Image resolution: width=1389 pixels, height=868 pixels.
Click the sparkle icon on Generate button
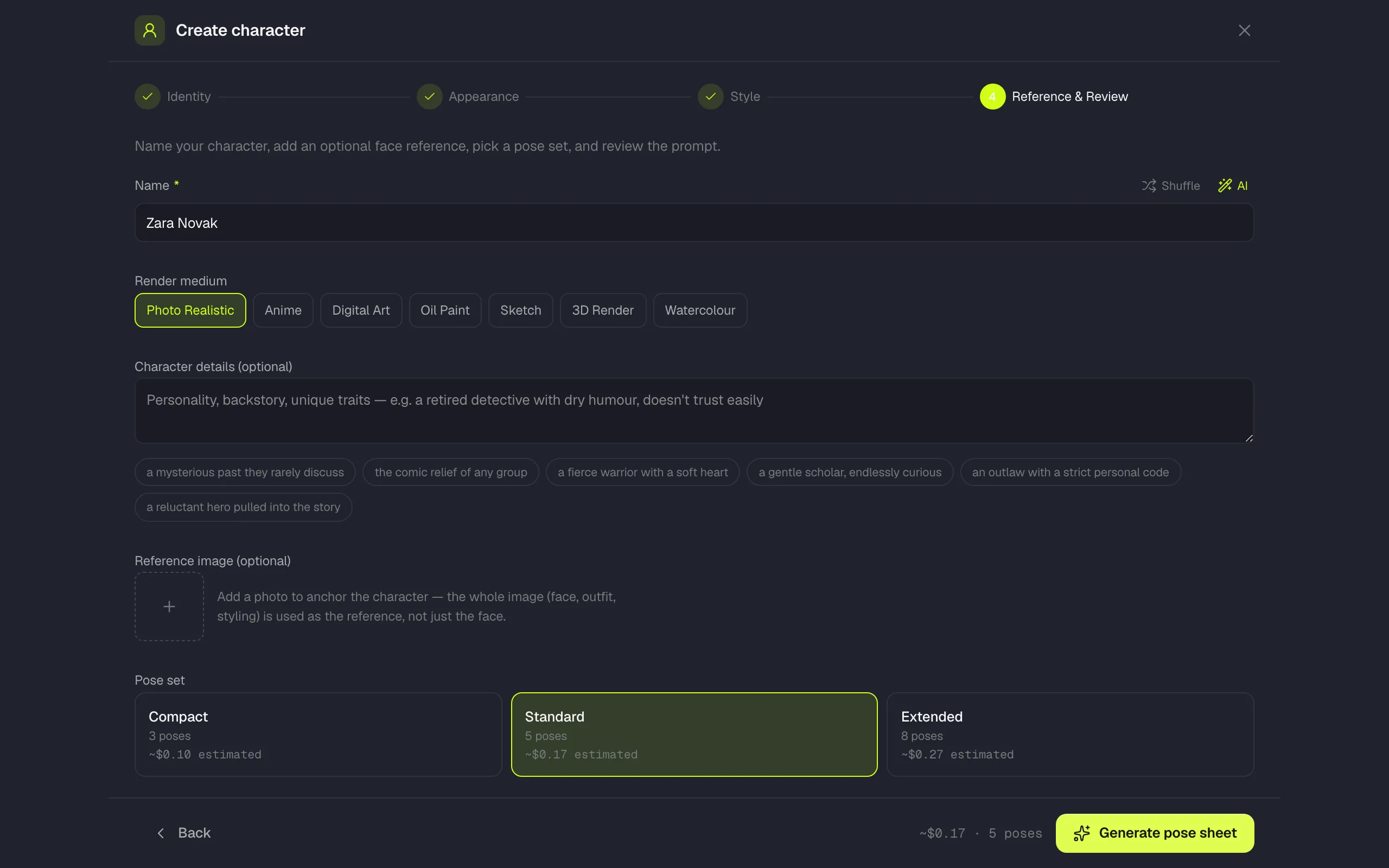click(x=1081, y=833)
